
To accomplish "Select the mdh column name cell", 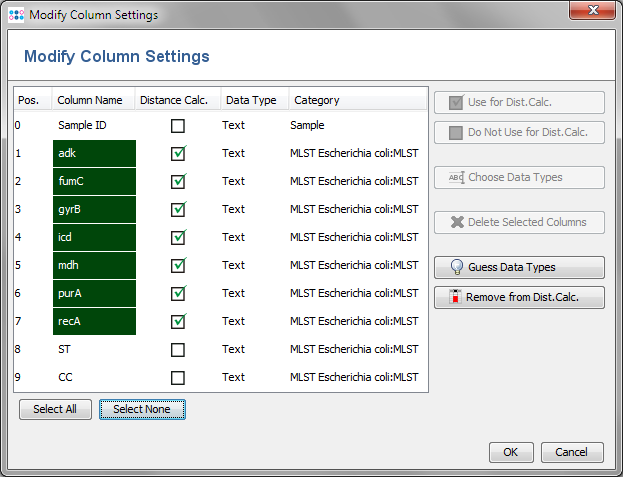I will coord(94,266).
